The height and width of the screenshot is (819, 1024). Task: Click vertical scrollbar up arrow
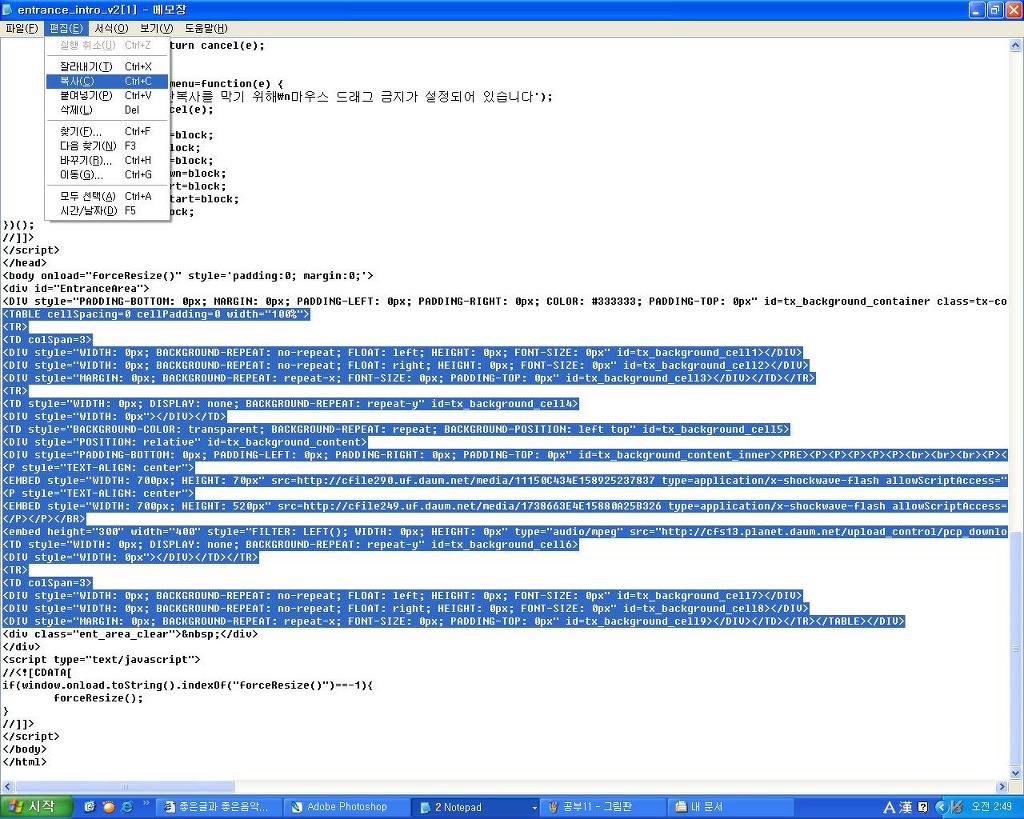[1016, 46]
